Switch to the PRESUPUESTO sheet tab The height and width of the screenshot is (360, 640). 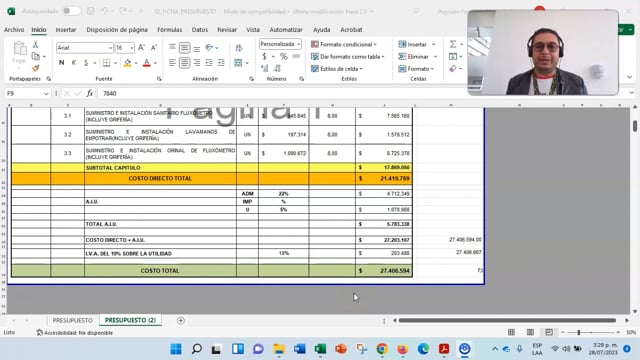coord(73,320)
